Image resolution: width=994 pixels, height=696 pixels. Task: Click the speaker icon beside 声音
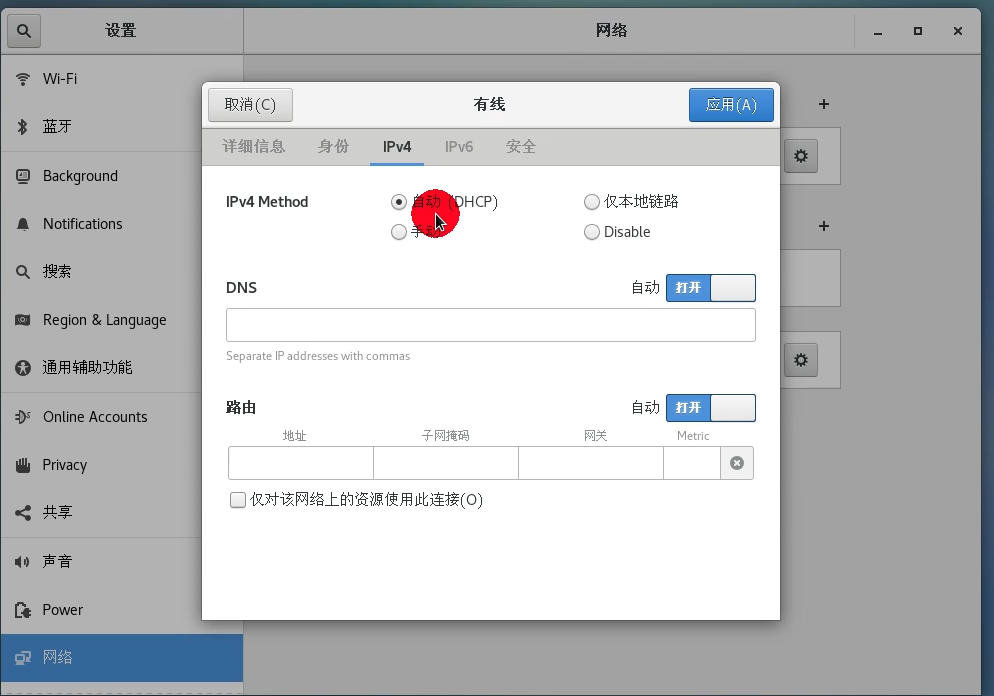22,562
